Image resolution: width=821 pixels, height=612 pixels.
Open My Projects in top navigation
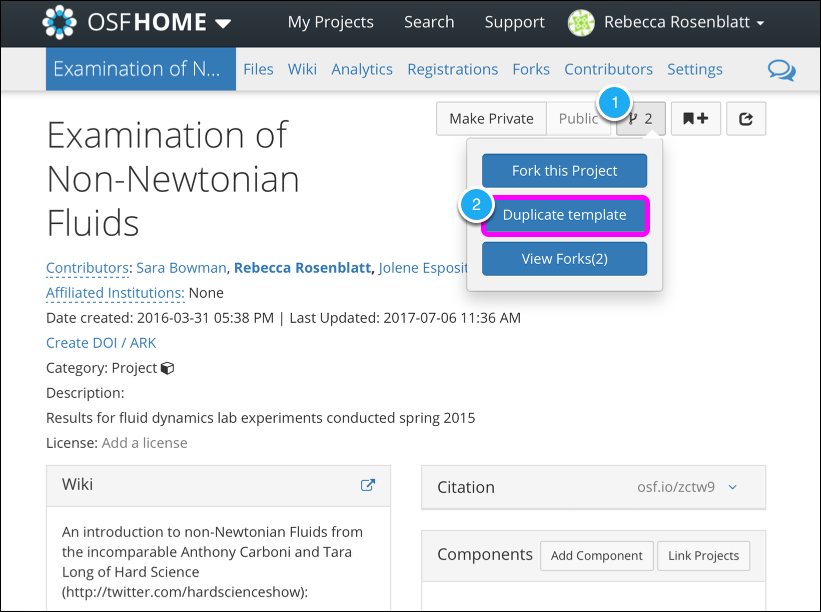tap(330, 22)
